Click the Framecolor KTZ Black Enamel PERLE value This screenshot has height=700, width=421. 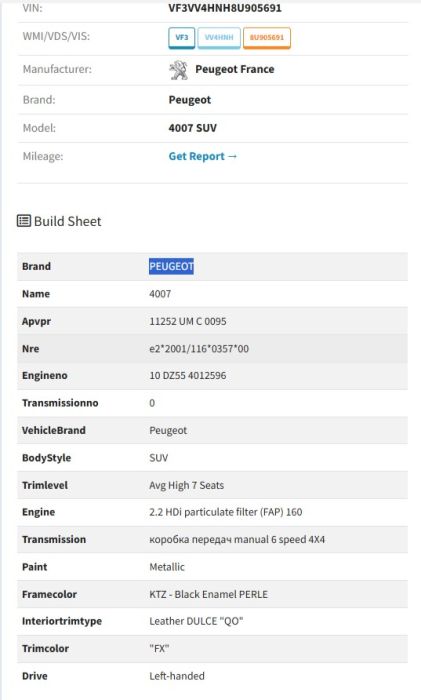pos(208,594)
